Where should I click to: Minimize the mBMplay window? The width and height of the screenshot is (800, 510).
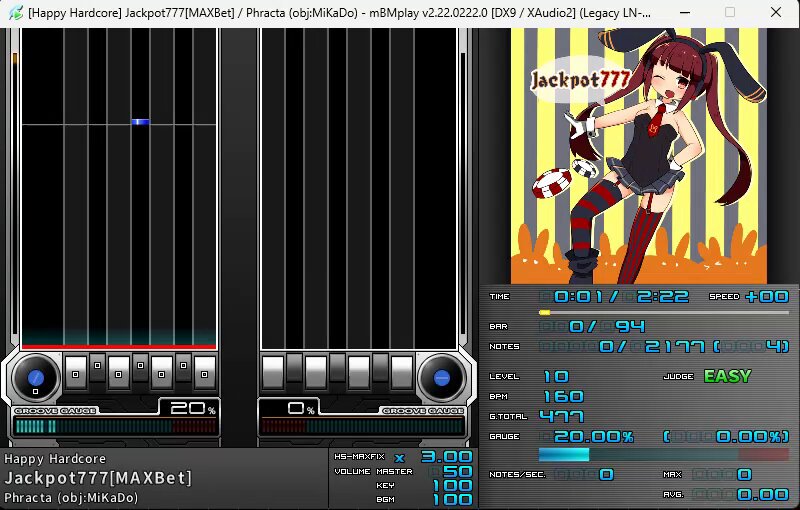tap(684, 12)
